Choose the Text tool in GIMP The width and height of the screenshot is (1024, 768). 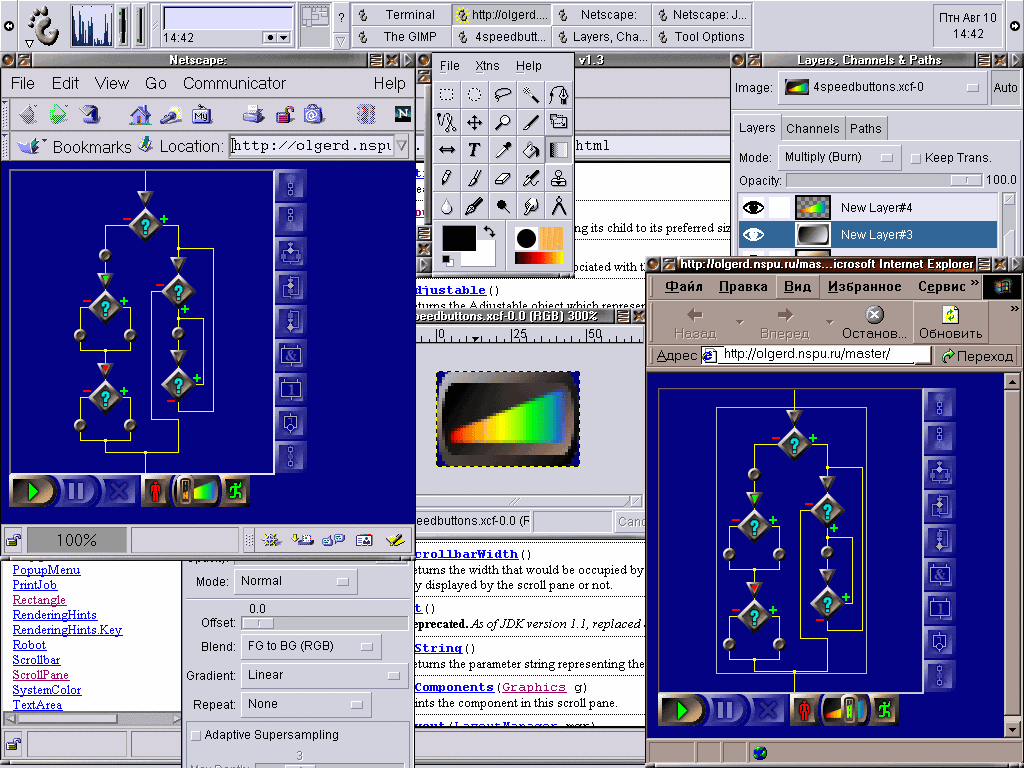(x=475, y=150)
